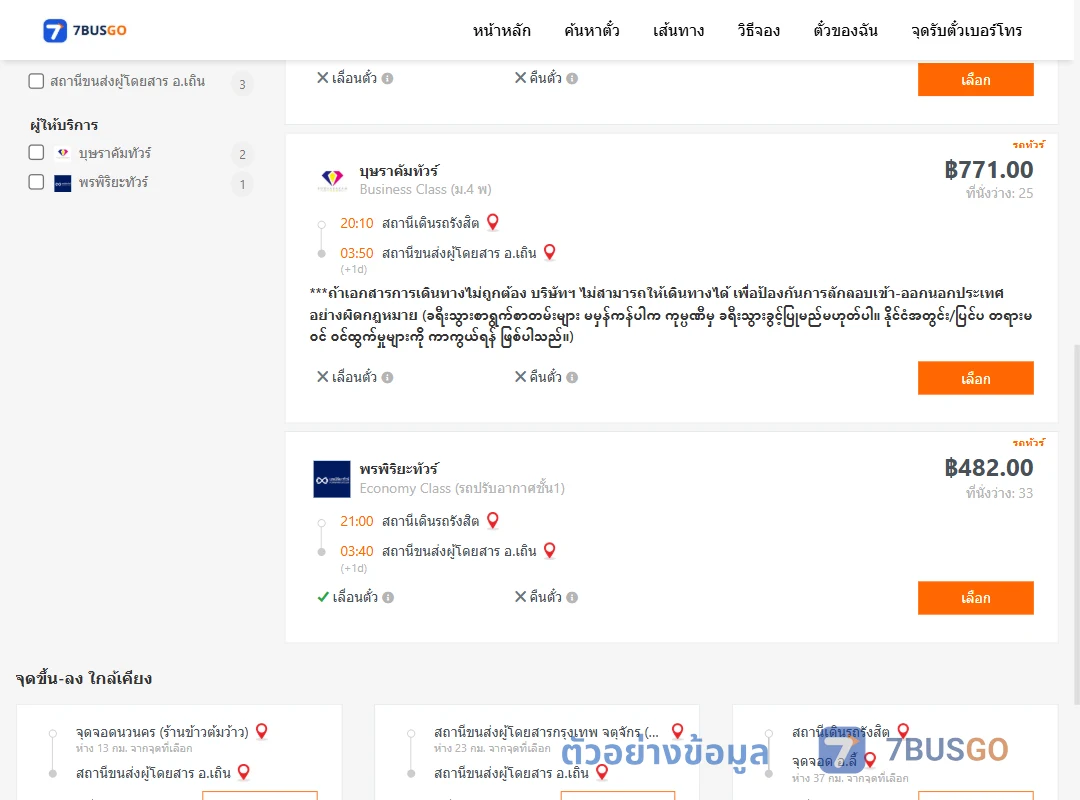Open the ตั๋วของฉัน menu item

point(845,30)
